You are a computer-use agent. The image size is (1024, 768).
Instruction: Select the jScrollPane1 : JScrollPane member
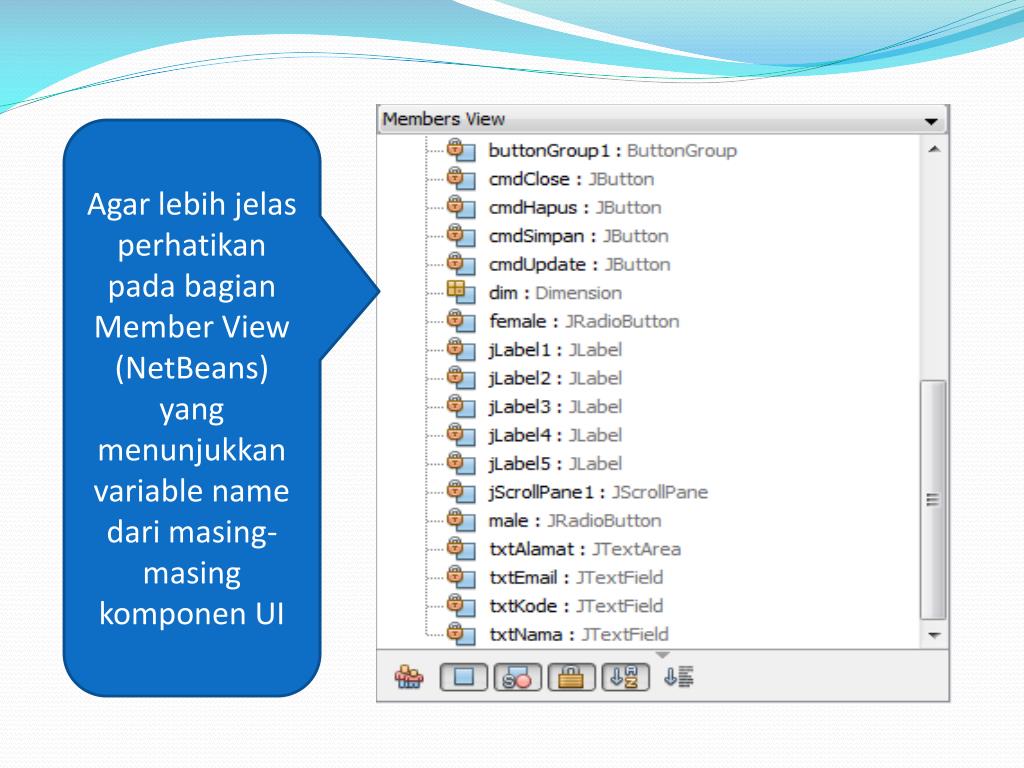[598, 492]
